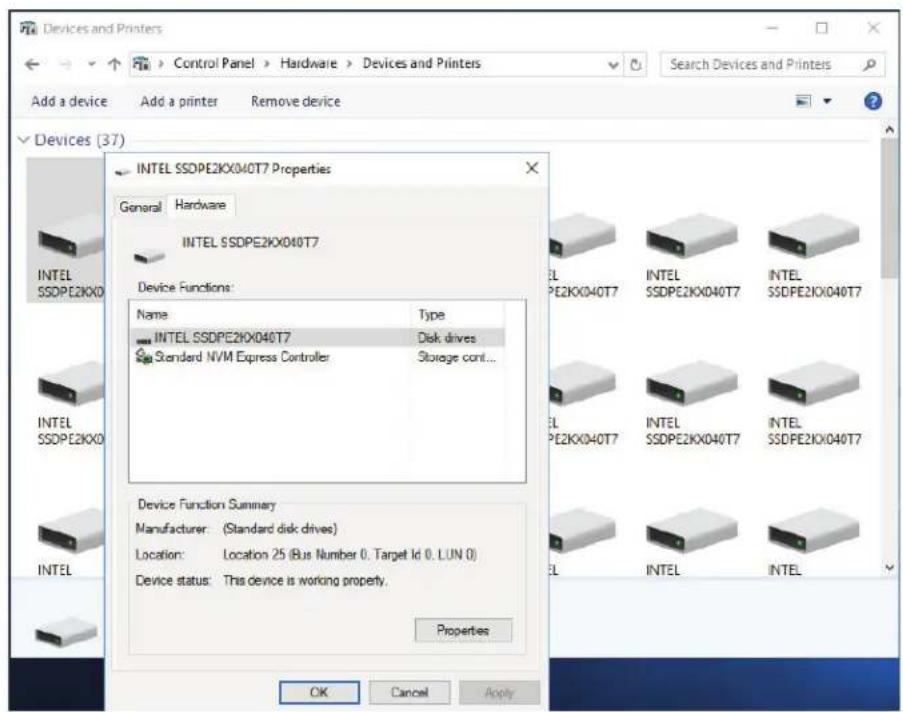Minimize the Devices and Printers window
The image size is (903, 712).
772,28
